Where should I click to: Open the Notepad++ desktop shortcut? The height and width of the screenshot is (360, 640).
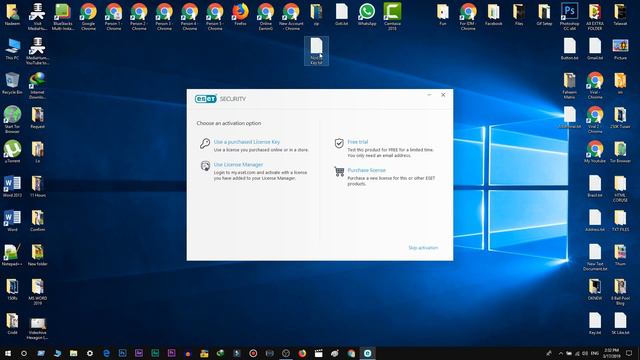point(12,255)
